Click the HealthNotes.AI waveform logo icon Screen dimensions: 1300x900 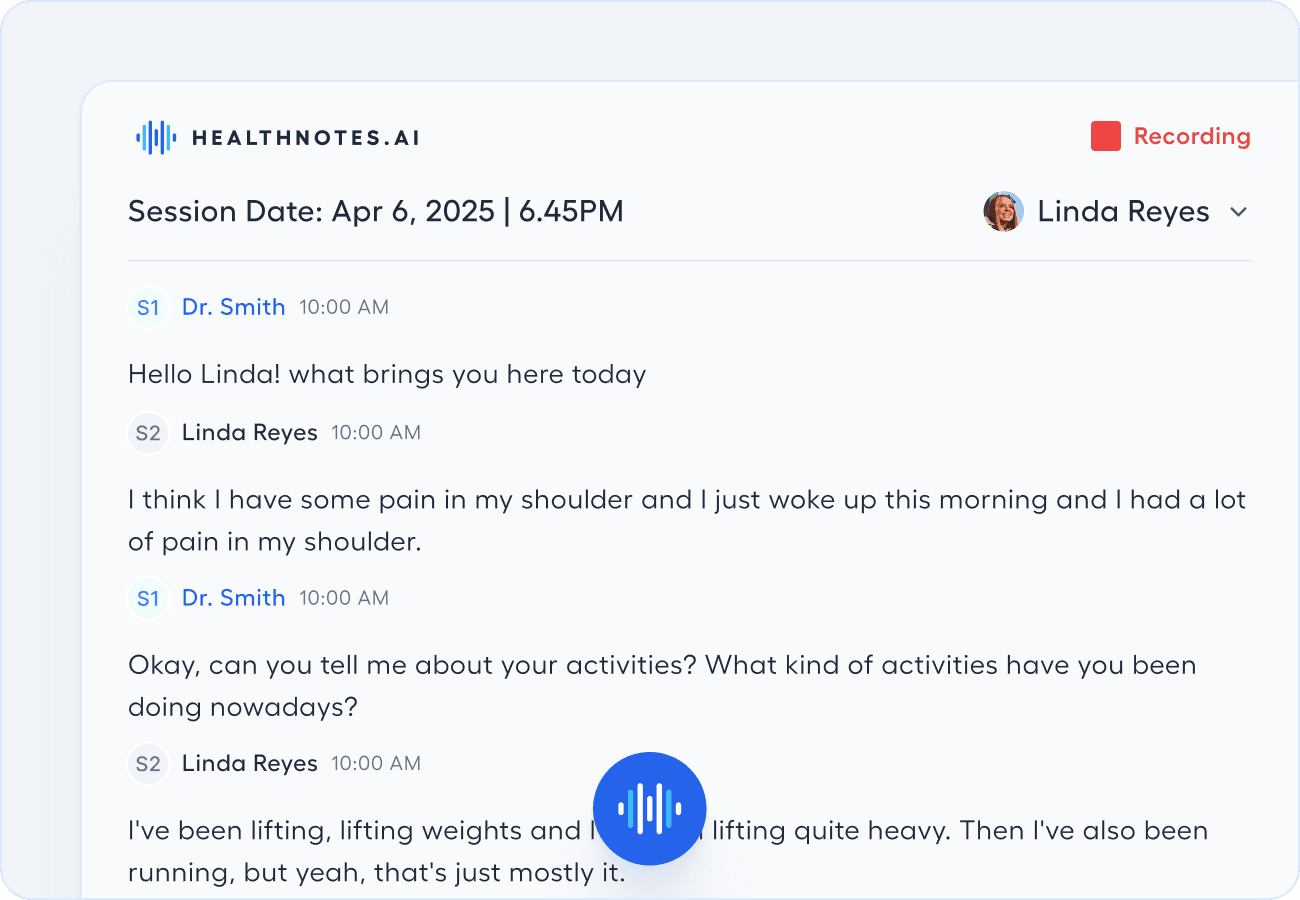point(156,137)
